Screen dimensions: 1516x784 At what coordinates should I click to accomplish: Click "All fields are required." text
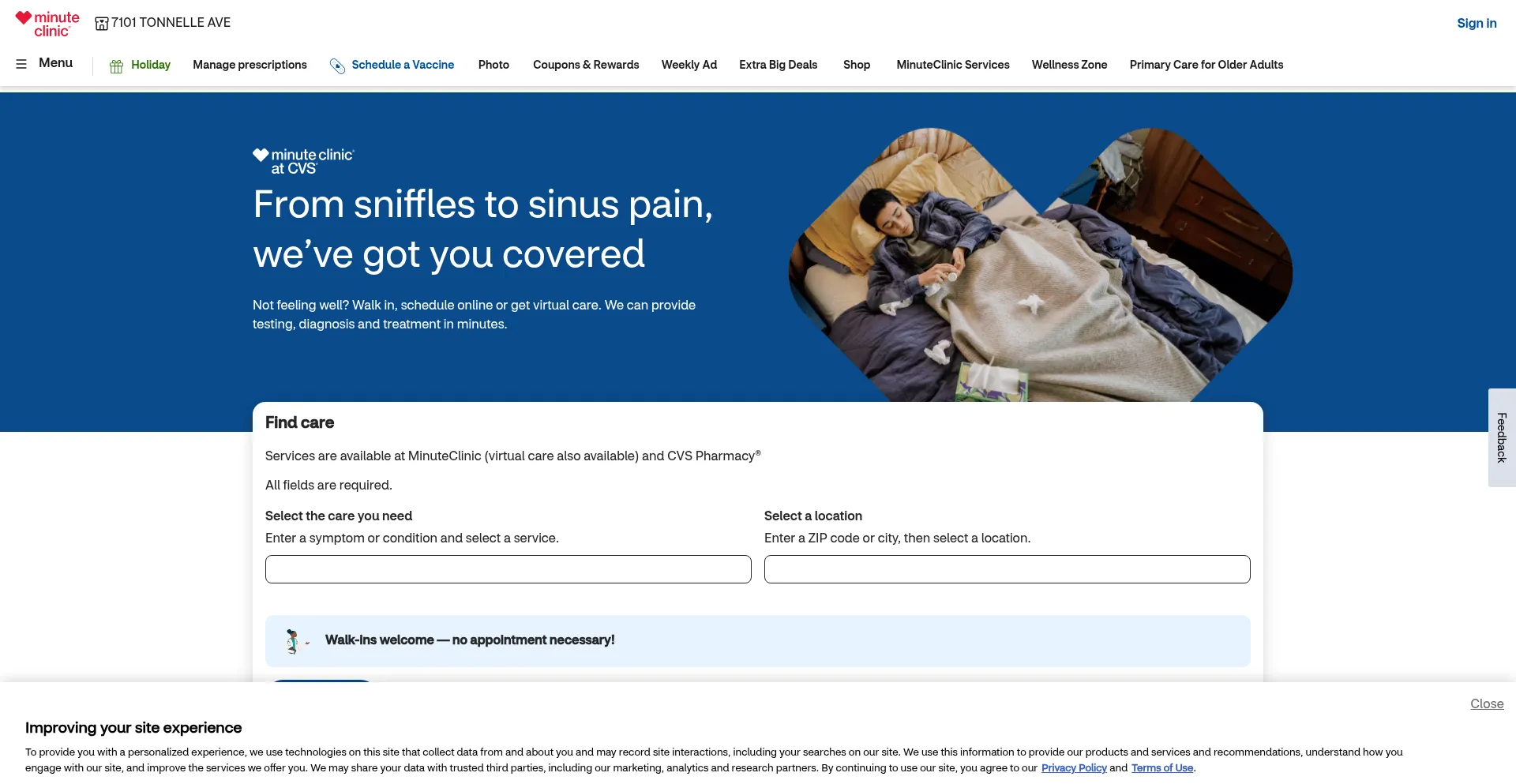(x=328, y=486)
